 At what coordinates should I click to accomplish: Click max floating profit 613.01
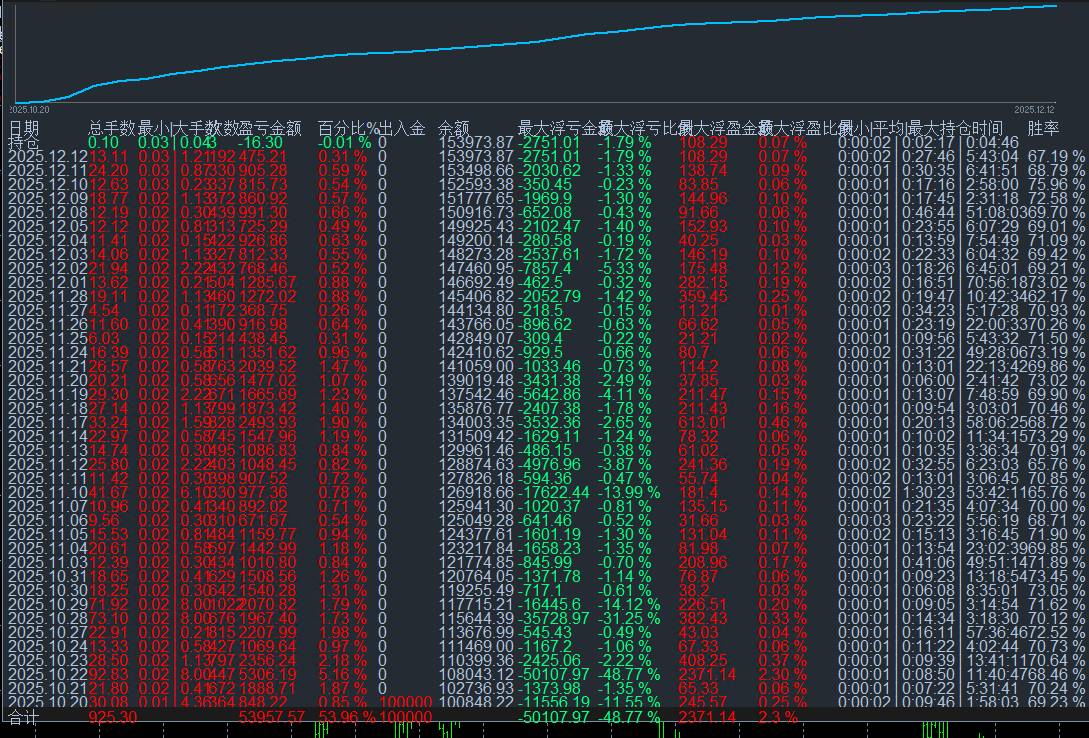coord(703,422)
